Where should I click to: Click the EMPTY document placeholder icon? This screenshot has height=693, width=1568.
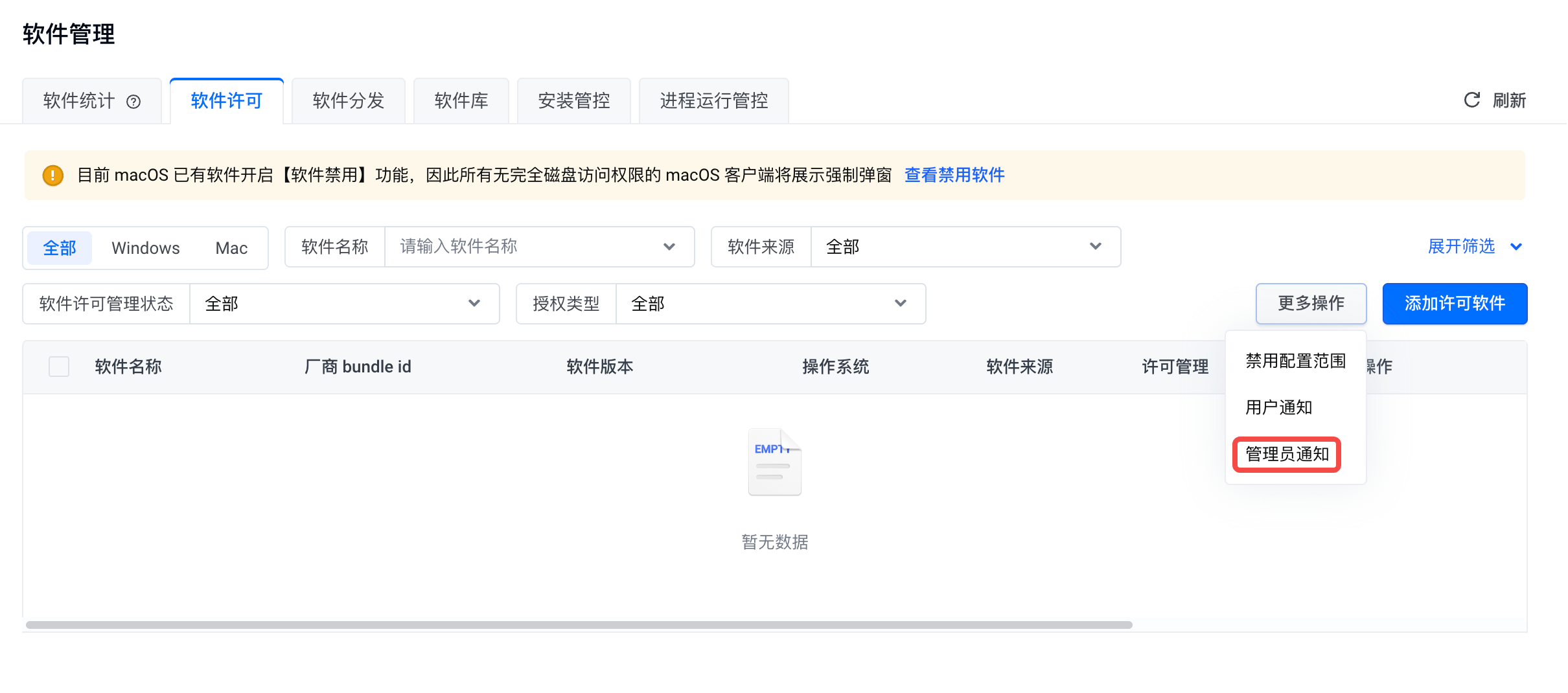click(x=774, y=462)
